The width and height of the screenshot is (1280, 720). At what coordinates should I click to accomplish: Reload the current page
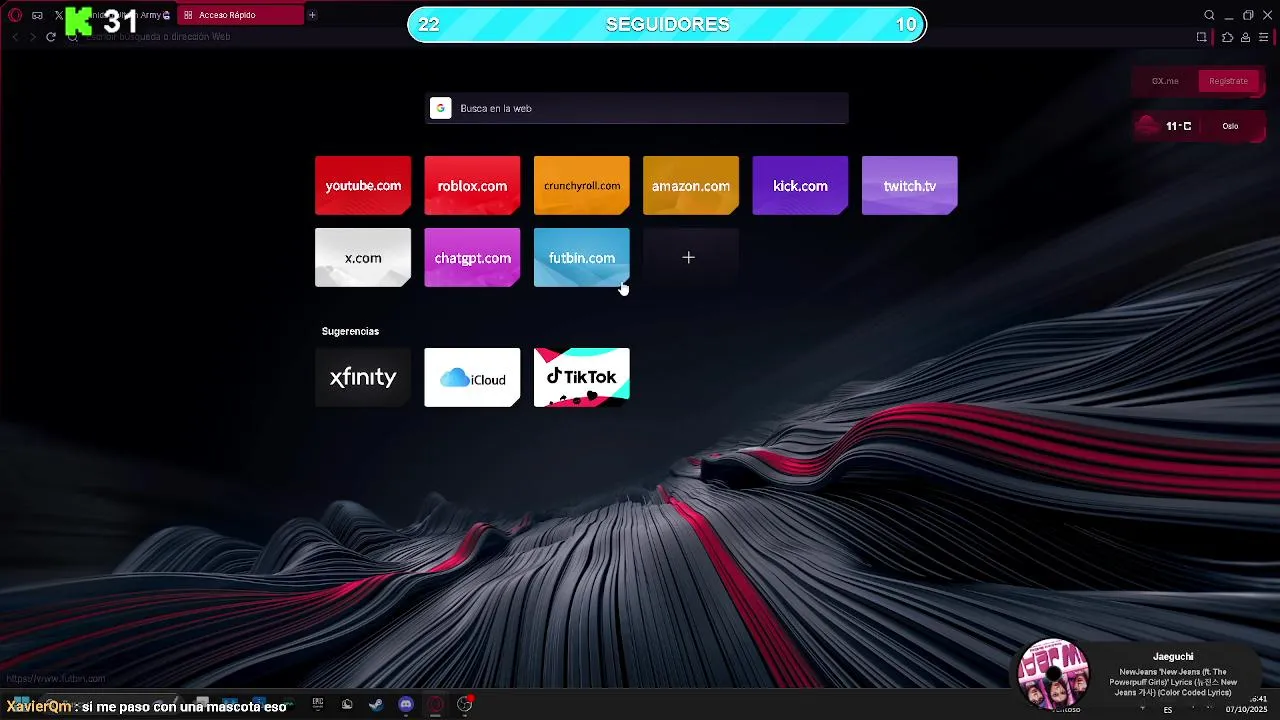click(x=51, y=37)
